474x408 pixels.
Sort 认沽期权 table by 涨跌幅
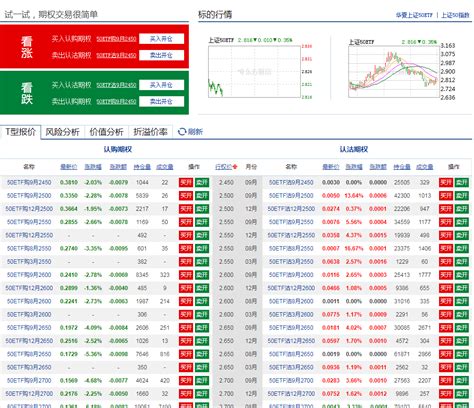coord(354,167)
